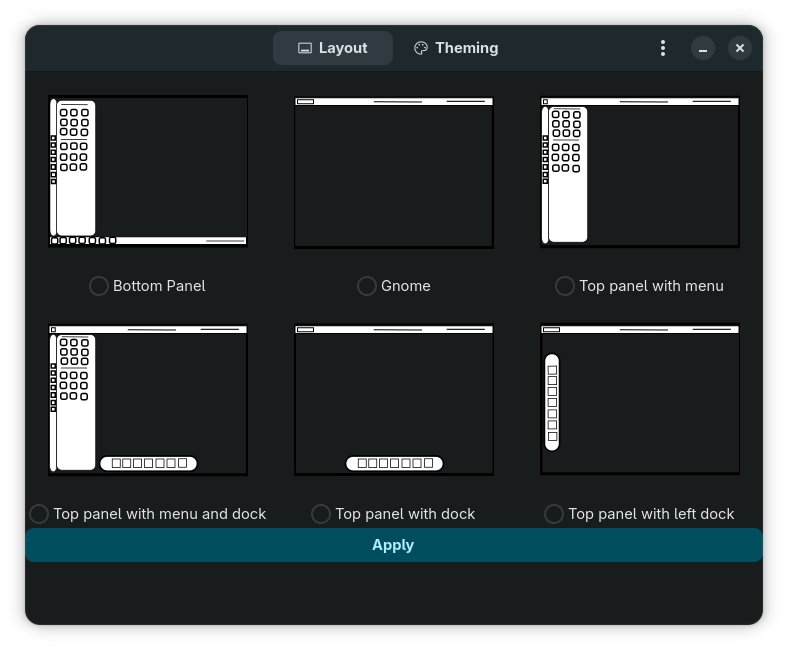Image resolution: width=788 pixels, height=650 pixels.
Task: Select Top panel with menu and dock radio
Action: (39, 514)
